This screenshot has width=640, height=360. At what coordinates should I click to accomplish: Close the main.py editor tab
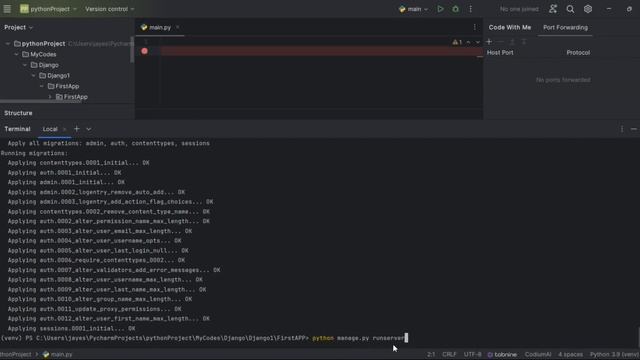[x=178, y=27]
